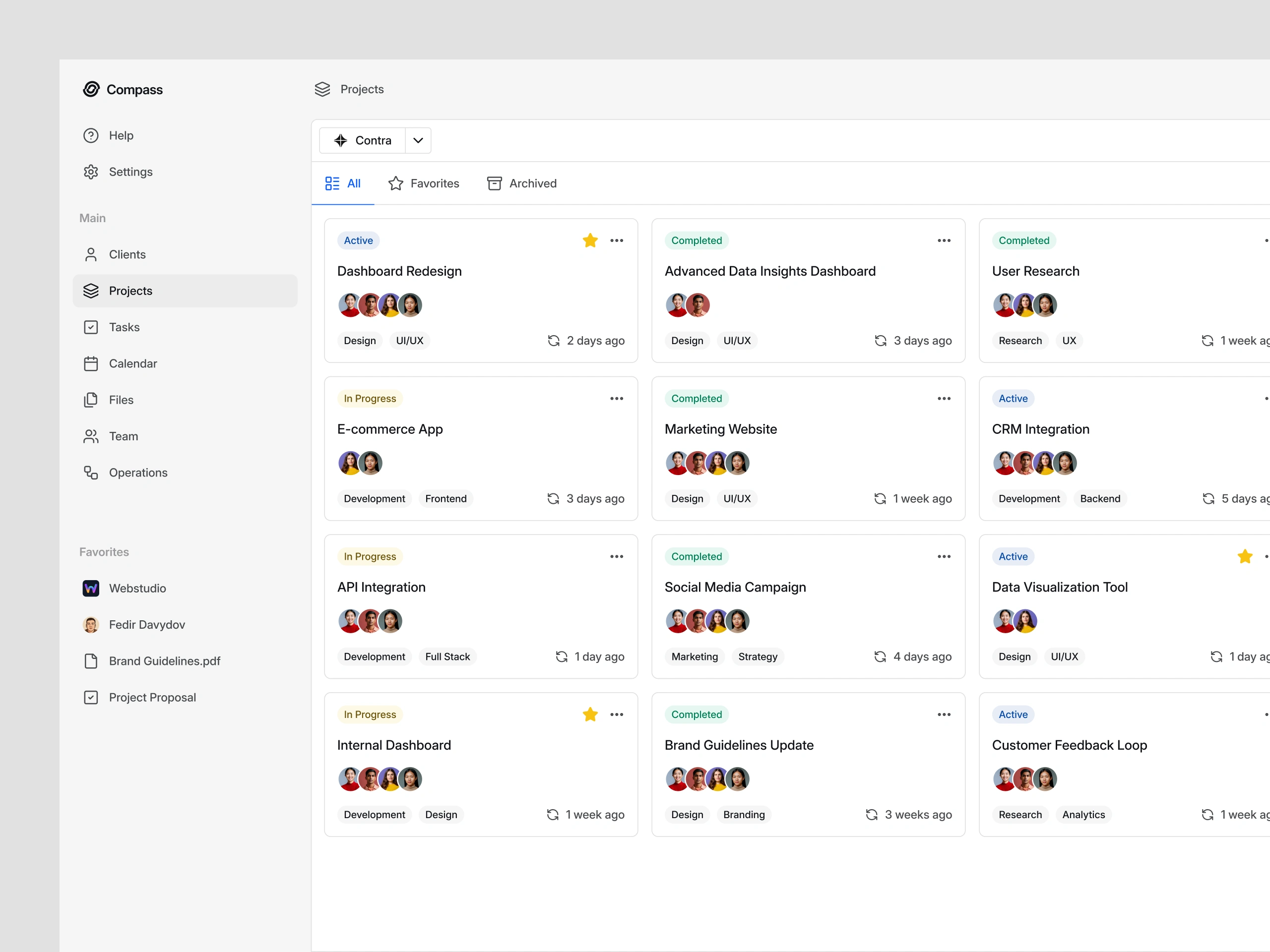Open more options on E-commerce App card

coord(617,399)
